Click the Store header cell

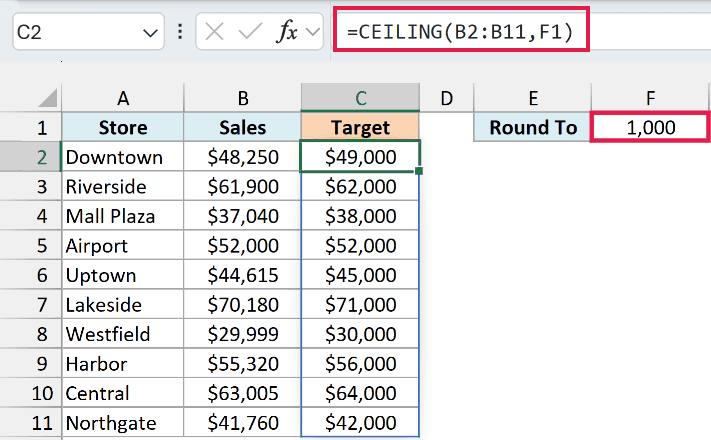[123, 127]
